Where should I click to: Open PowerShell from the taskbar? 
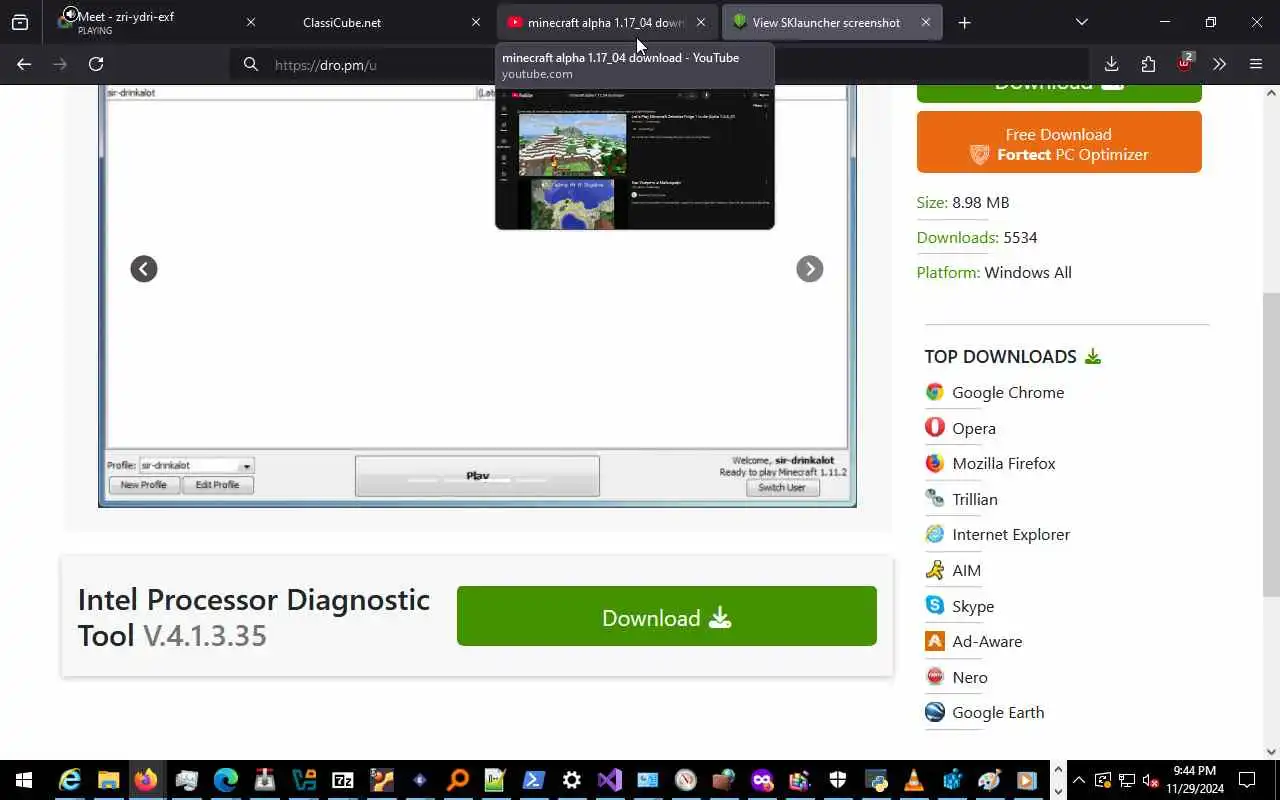[533, 780]
